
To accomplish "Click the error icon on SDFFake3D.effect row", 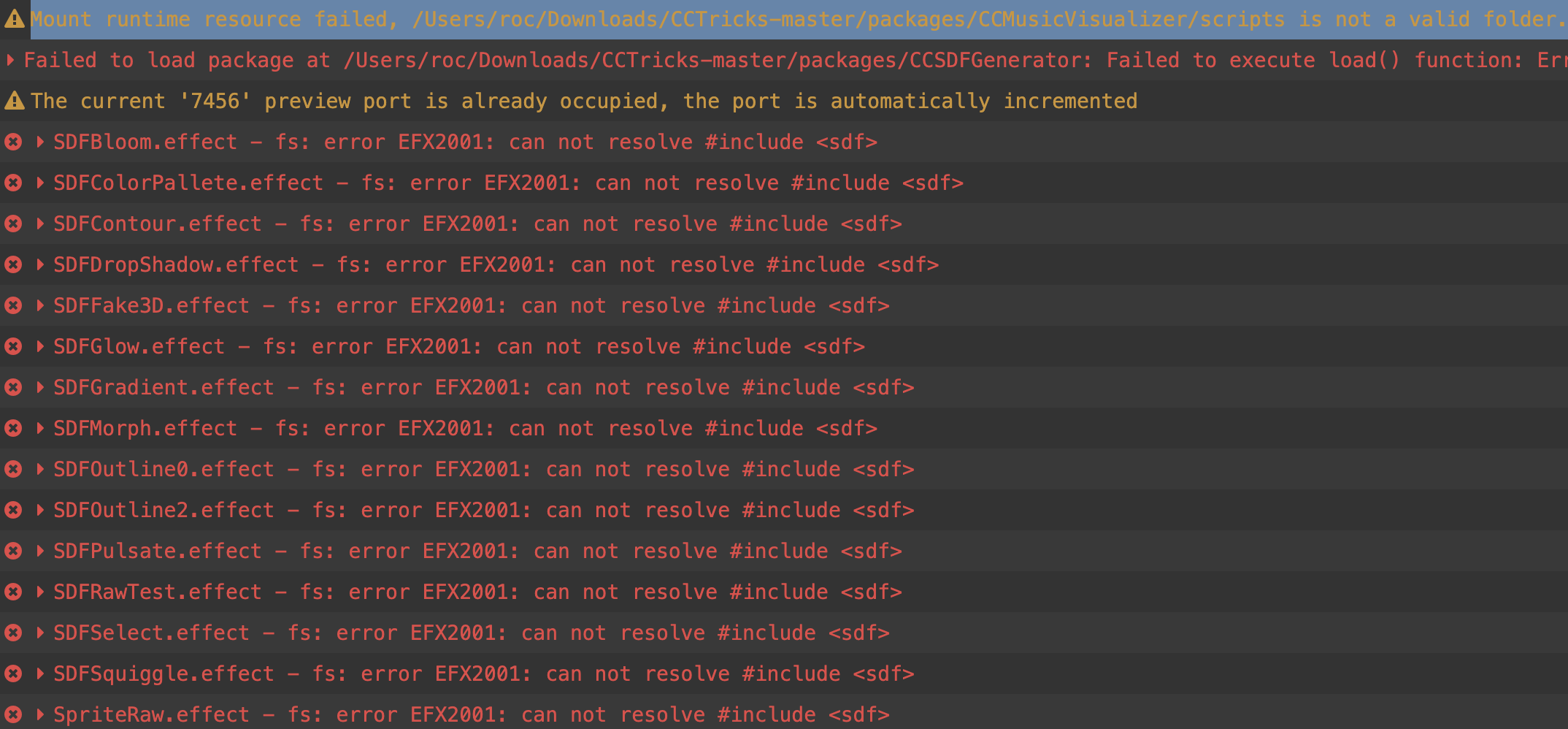I will (x=13, y=305).
